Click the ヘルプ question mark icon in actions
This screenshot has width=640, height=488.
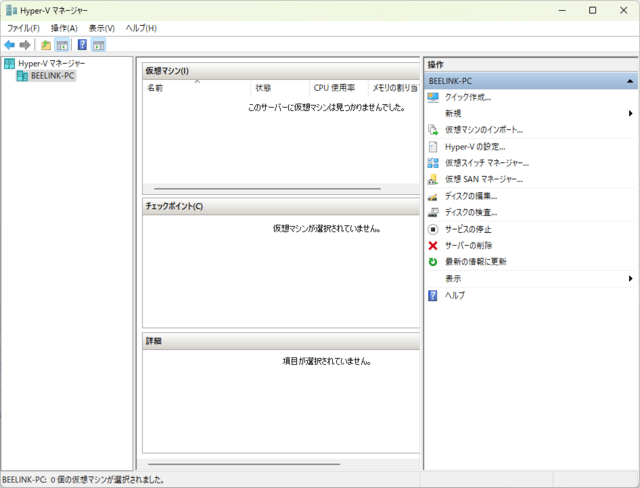click(433, 295)
